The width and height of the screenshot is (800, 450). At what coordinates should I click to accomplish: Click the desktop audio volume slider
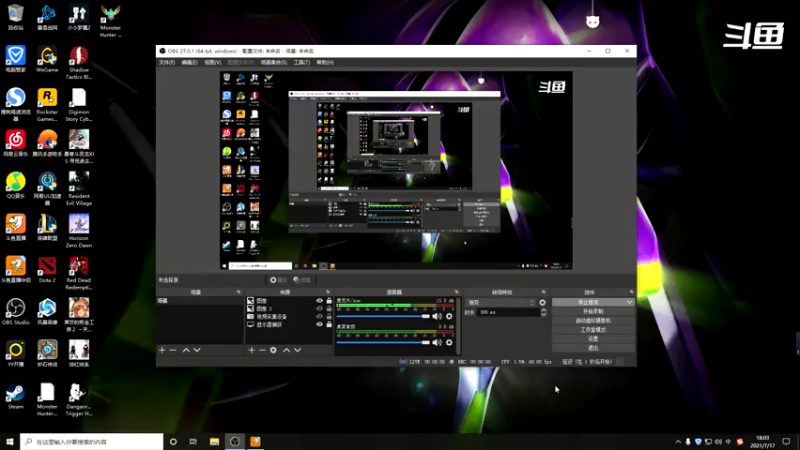click(383, 342)
